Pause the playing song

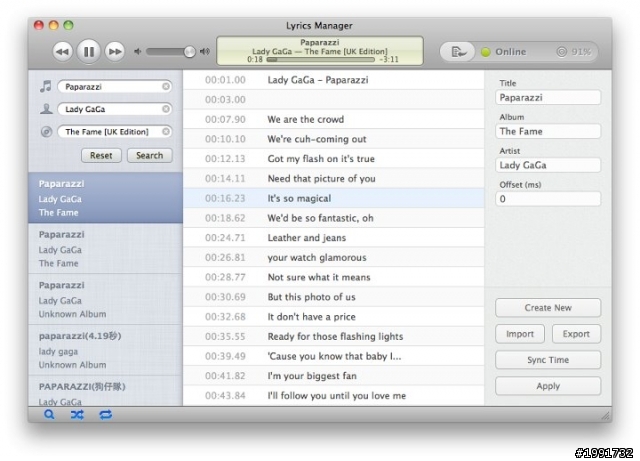pos(89,52)
